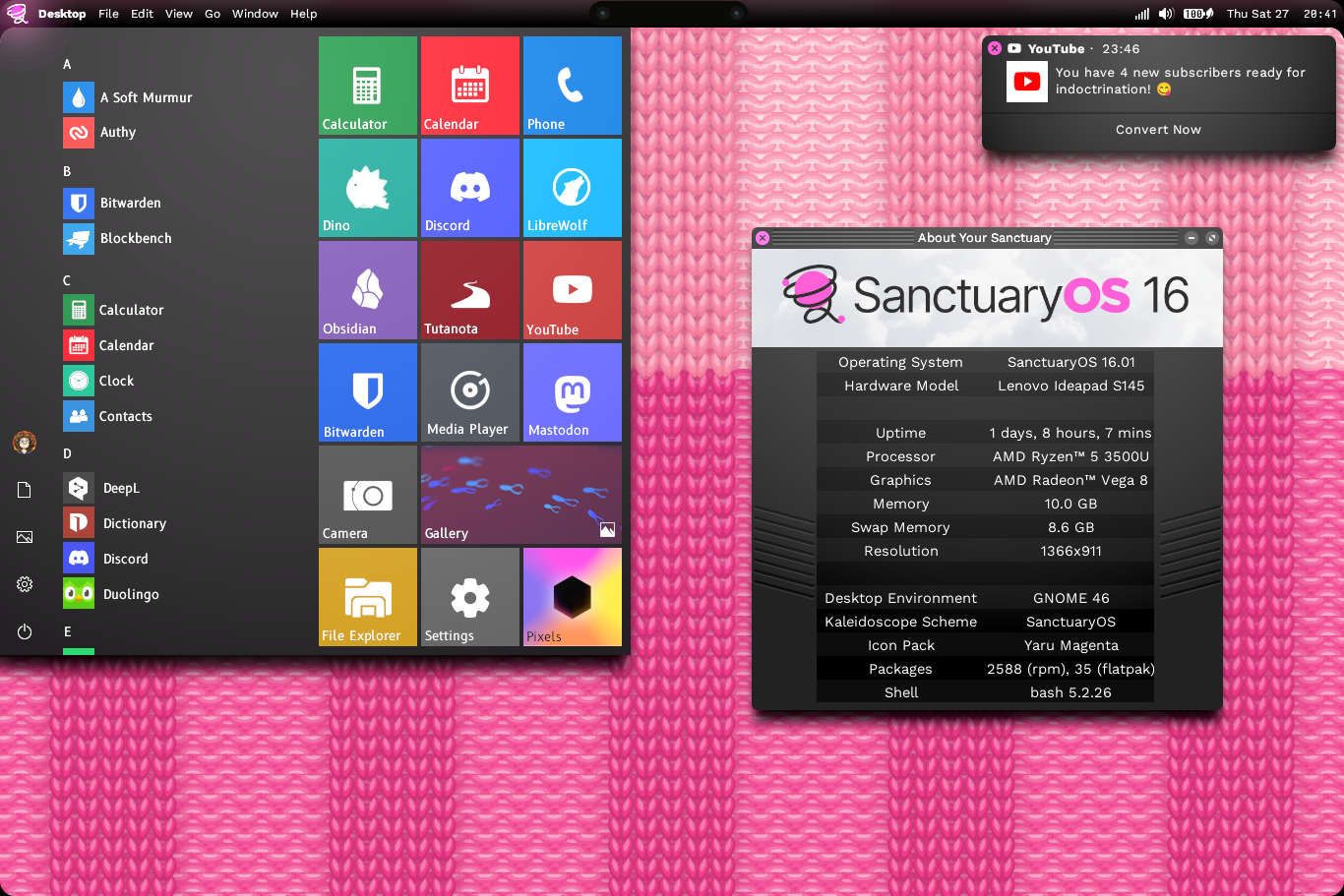Open the Dino tile in start menu
This screenshot has height=896, width=1344.
(x=367, y=188)
